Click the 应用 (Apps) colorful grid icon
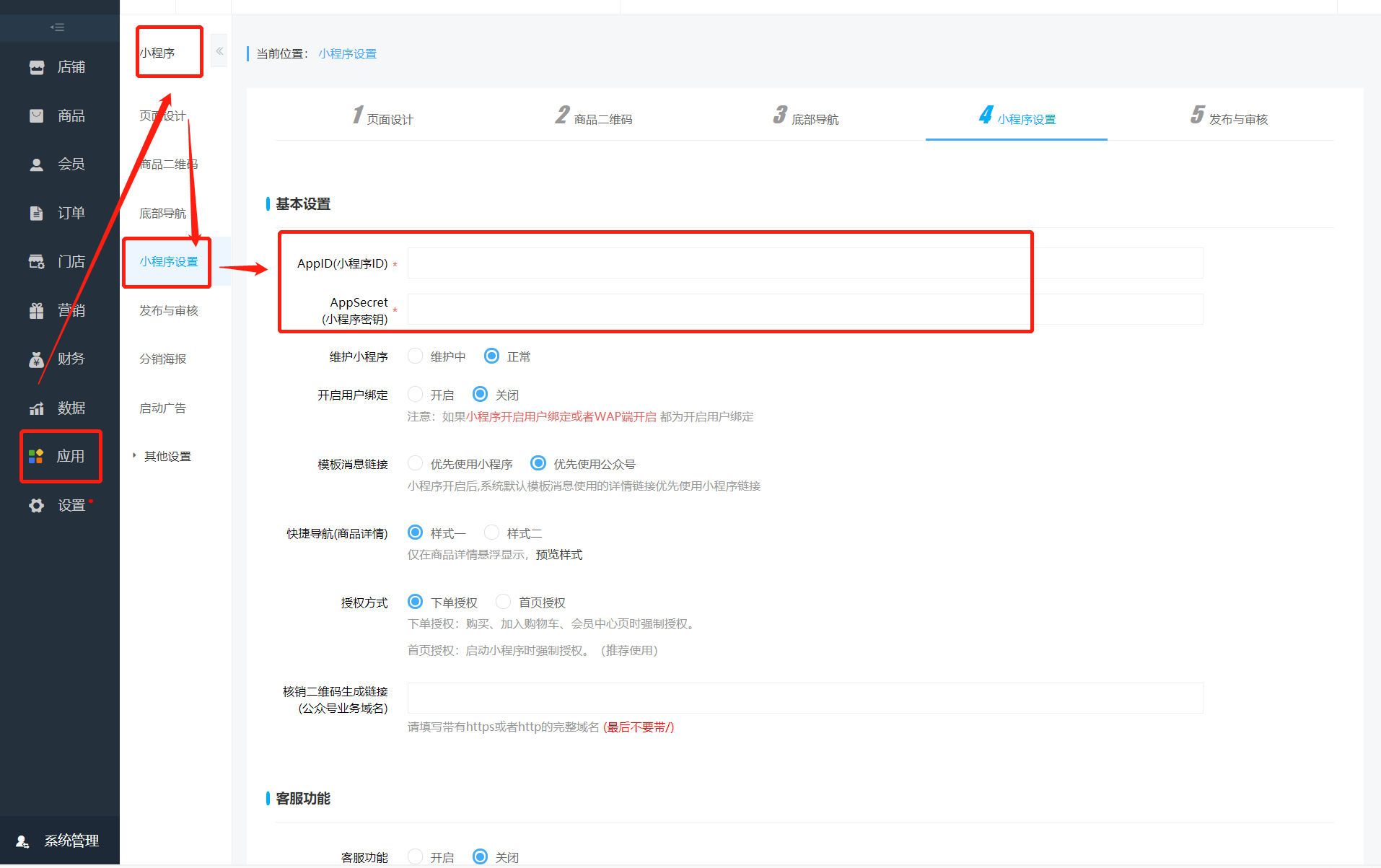This screenshot has width=1381, height=868. (36, 457)
